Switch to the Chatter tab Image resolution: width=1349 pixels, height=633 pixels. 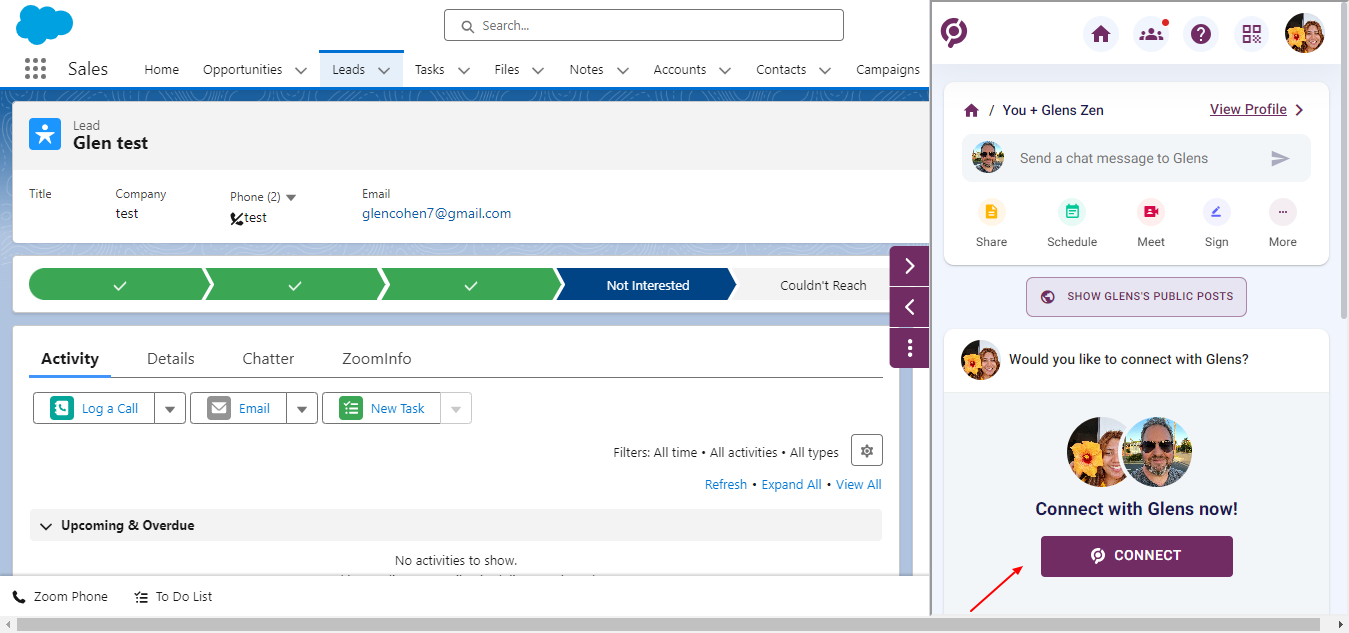268,358
